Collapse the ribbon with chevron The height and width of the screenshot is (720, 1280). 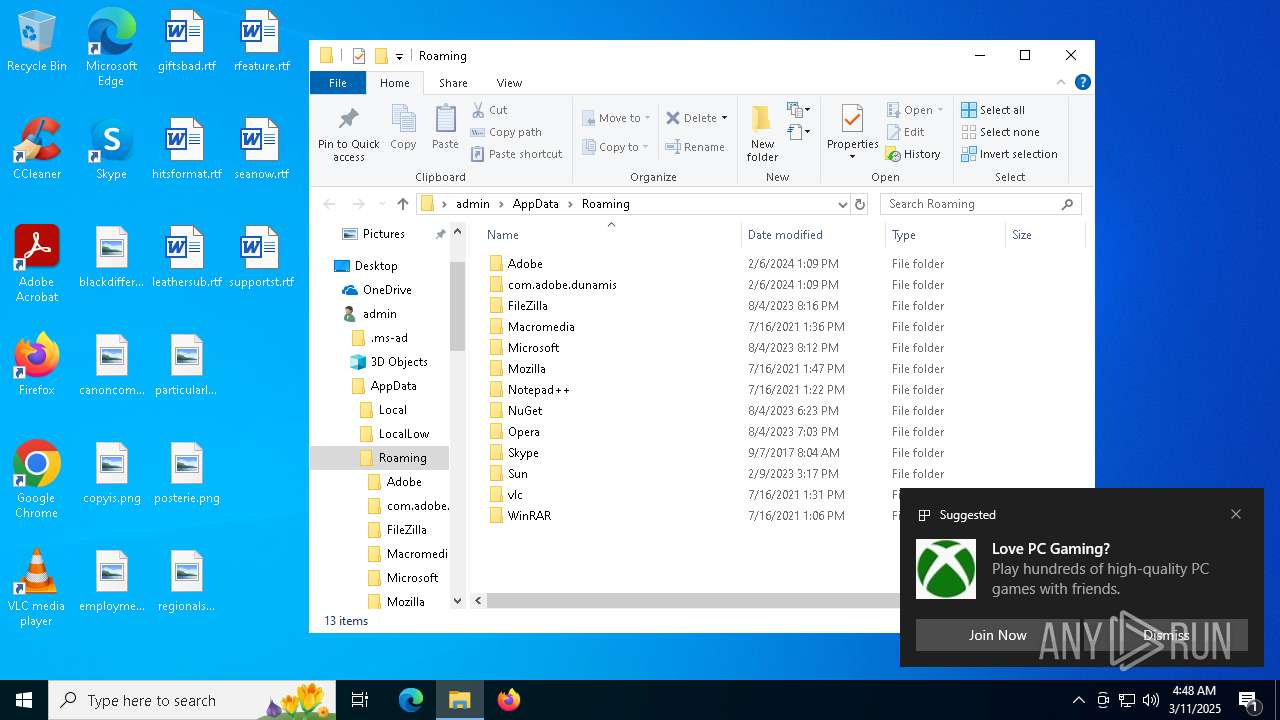pos(1061,83)
